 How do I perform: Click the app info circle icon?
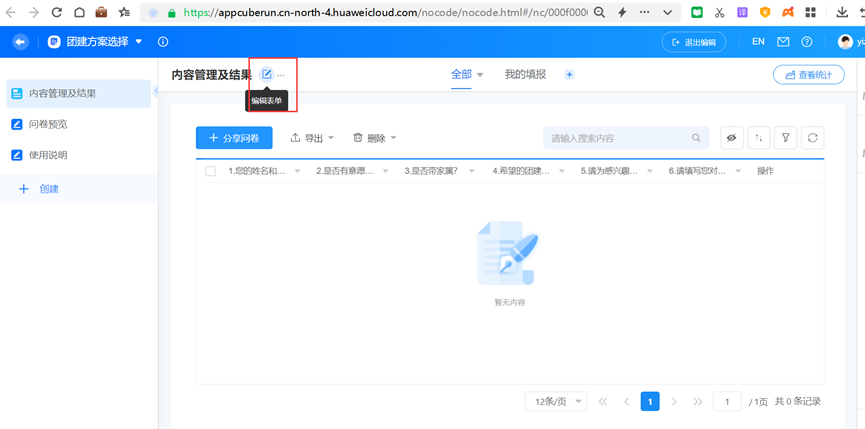[x=163, y=42]
